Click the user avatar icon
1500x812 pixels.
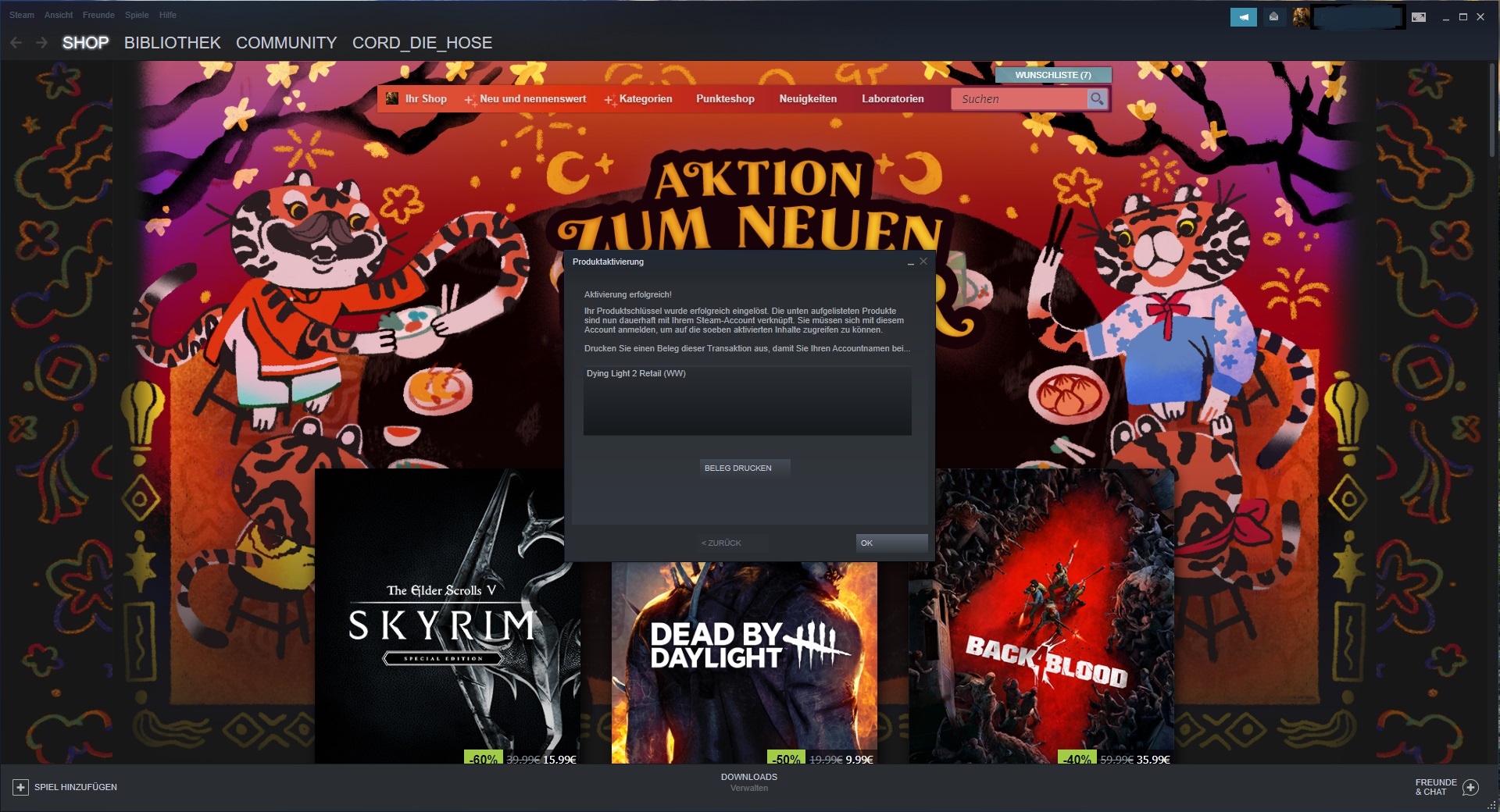1301,16
